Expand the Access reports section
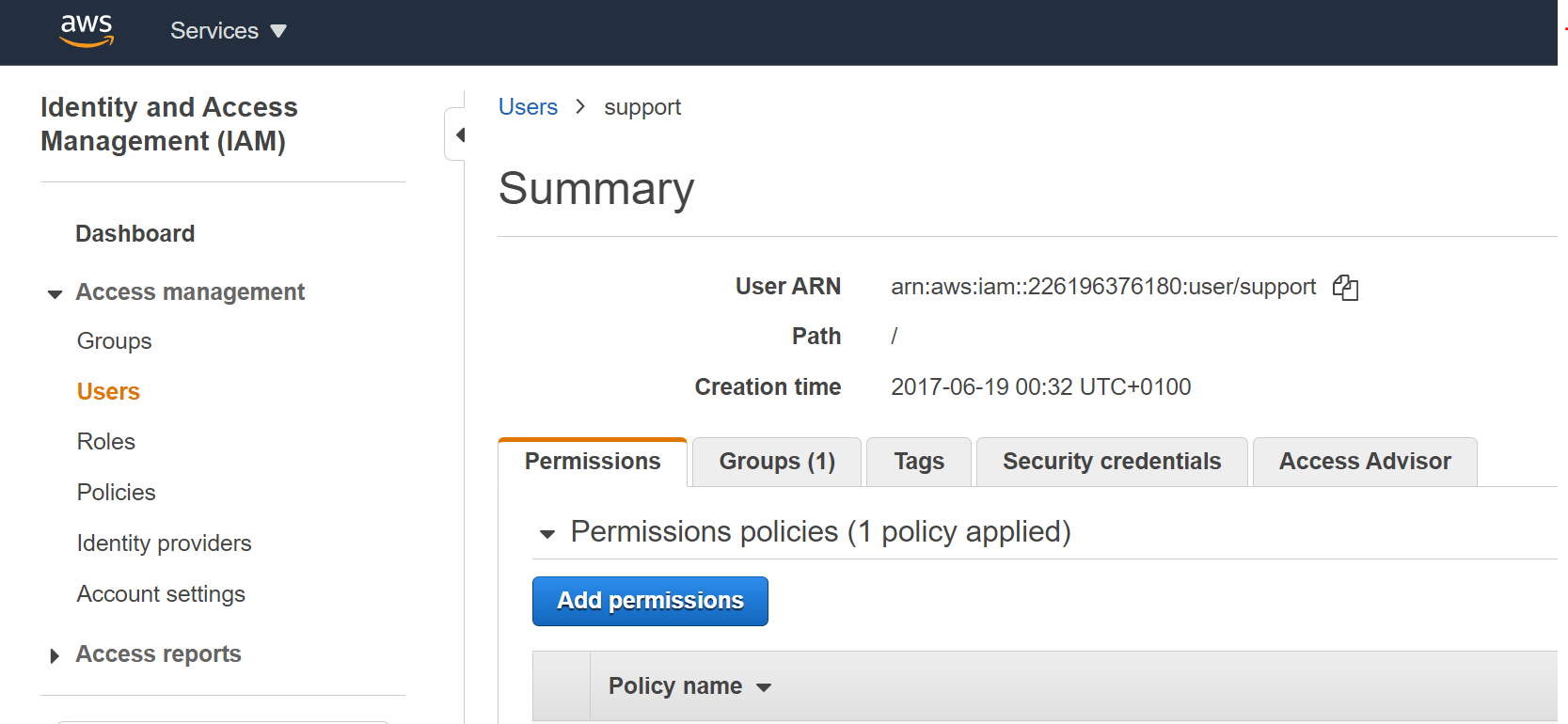1568x724 pixels. (55, 655)
